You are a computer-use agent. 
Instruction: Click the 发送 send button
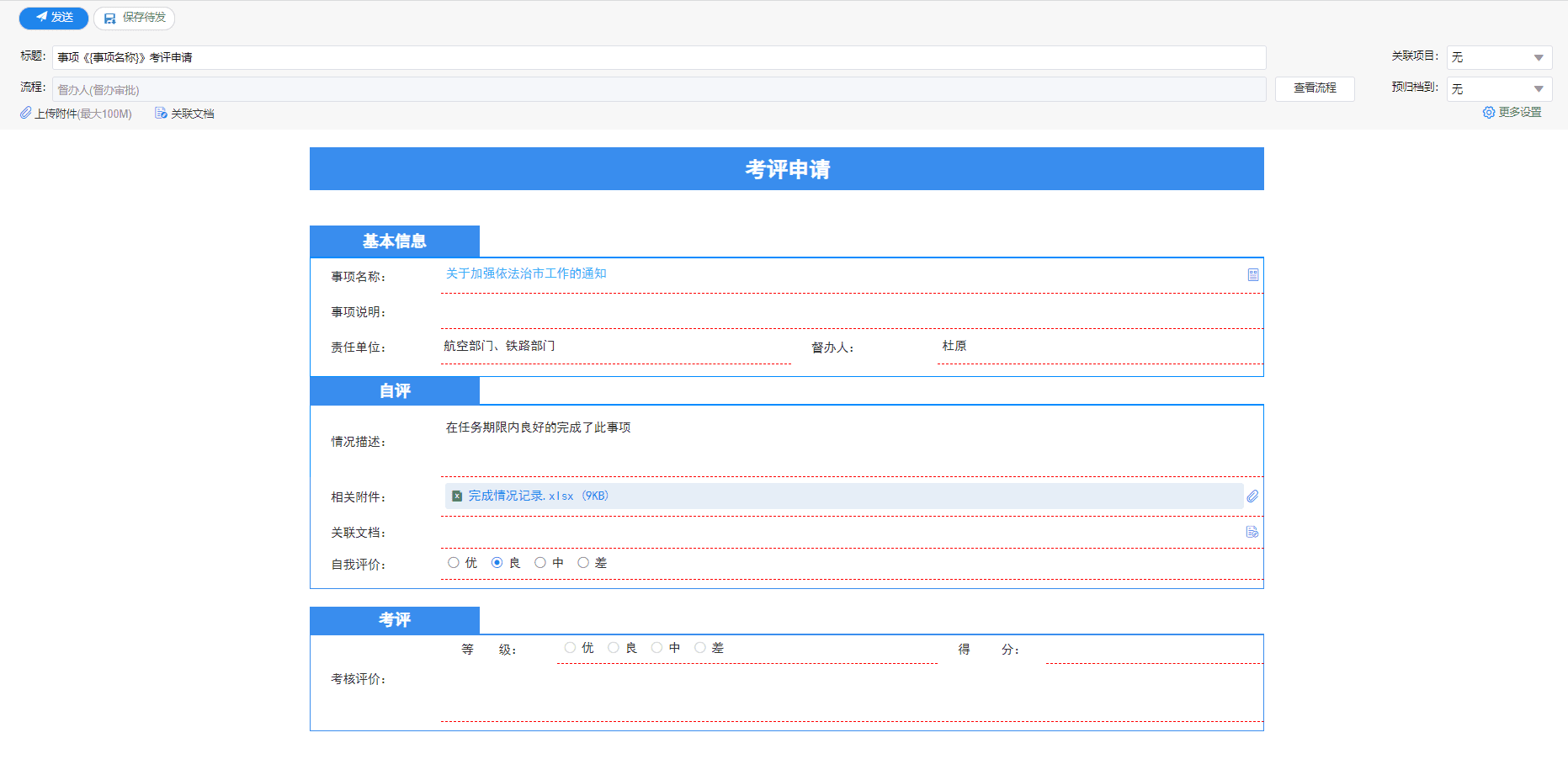click(54, 18)
